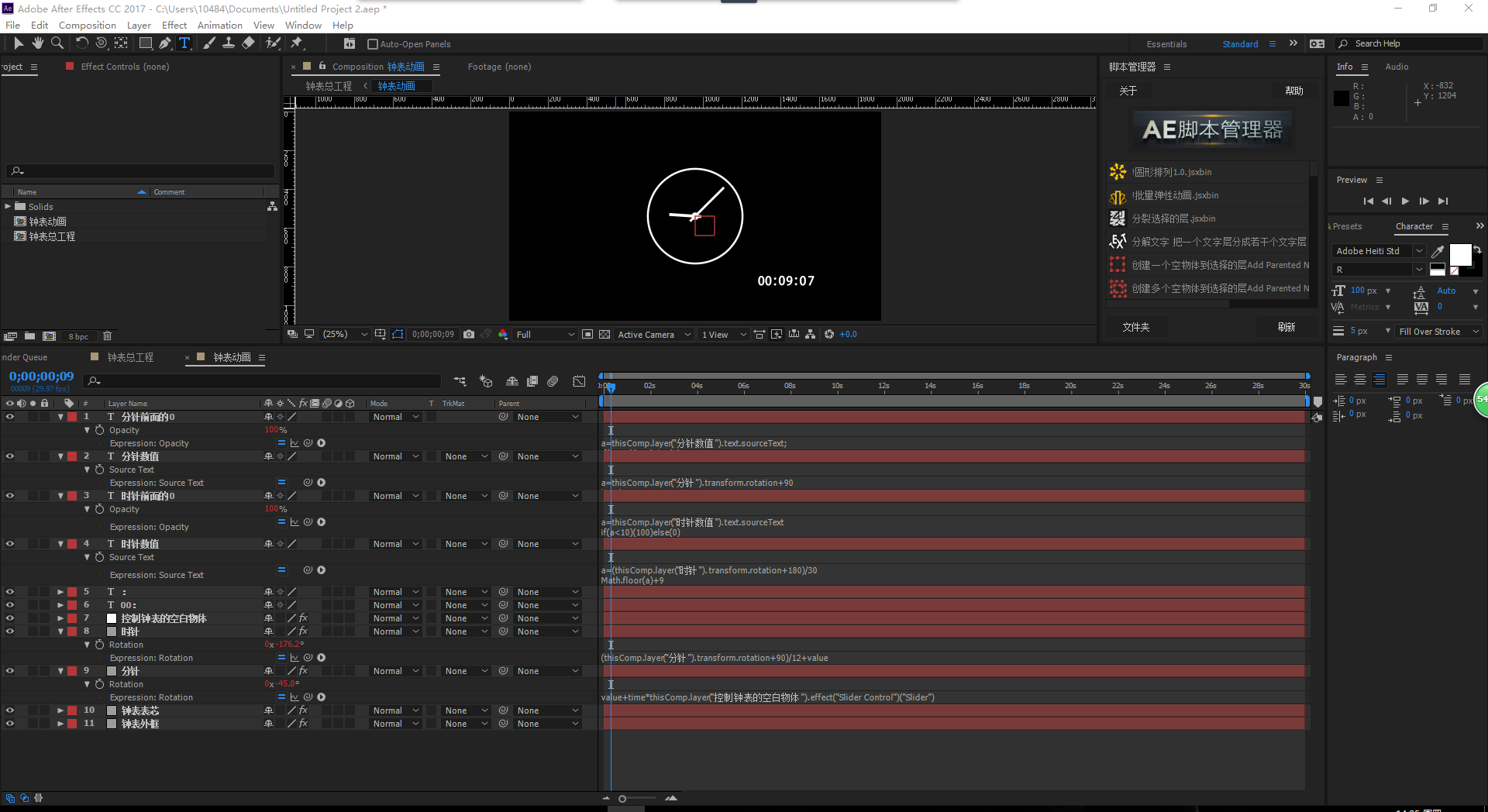Hide the 分针前面的0 layer
This screenshot has height=812, width=1488.
[x=10, y=417]
